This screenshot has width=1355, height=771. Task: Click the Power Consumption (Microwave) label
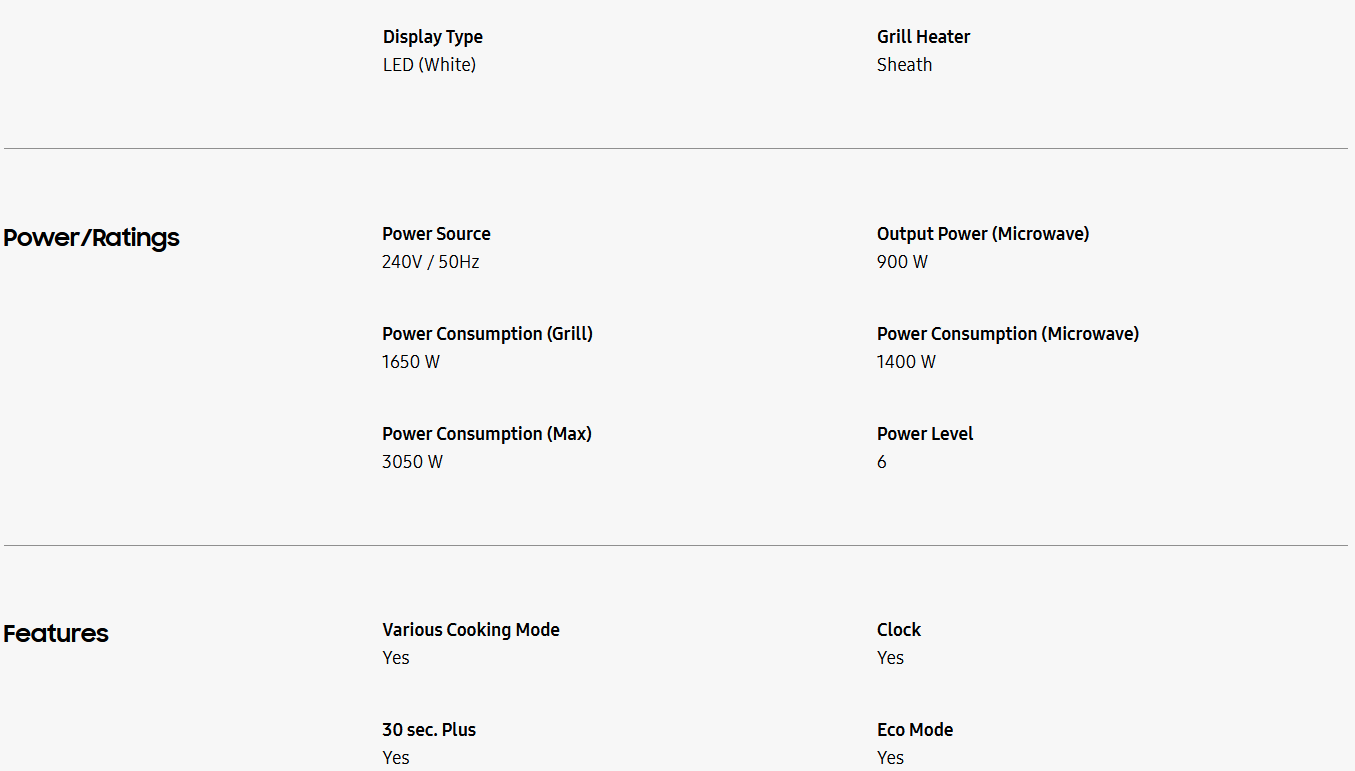1007,334
